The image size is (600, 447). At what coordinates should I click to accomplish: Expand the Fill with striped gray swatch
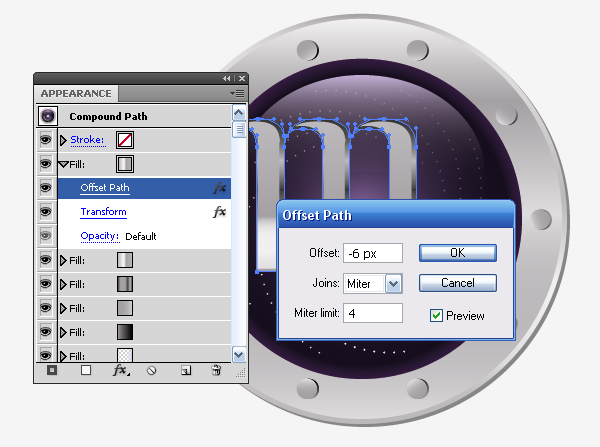pos(63,284)
